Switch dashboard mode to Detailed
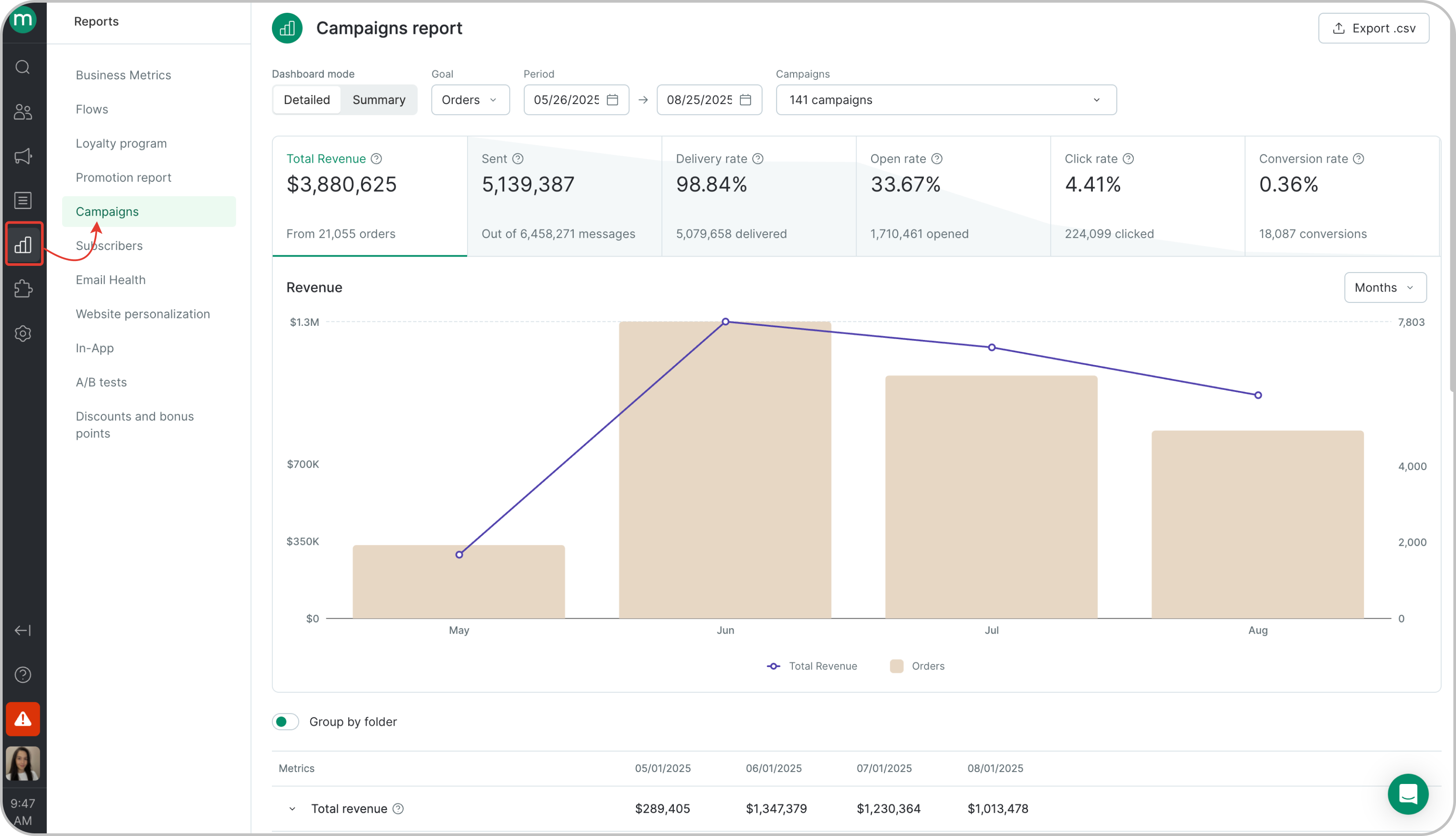Image resolution: width=1456 pixels, height=836 pixels. point(307,100)
